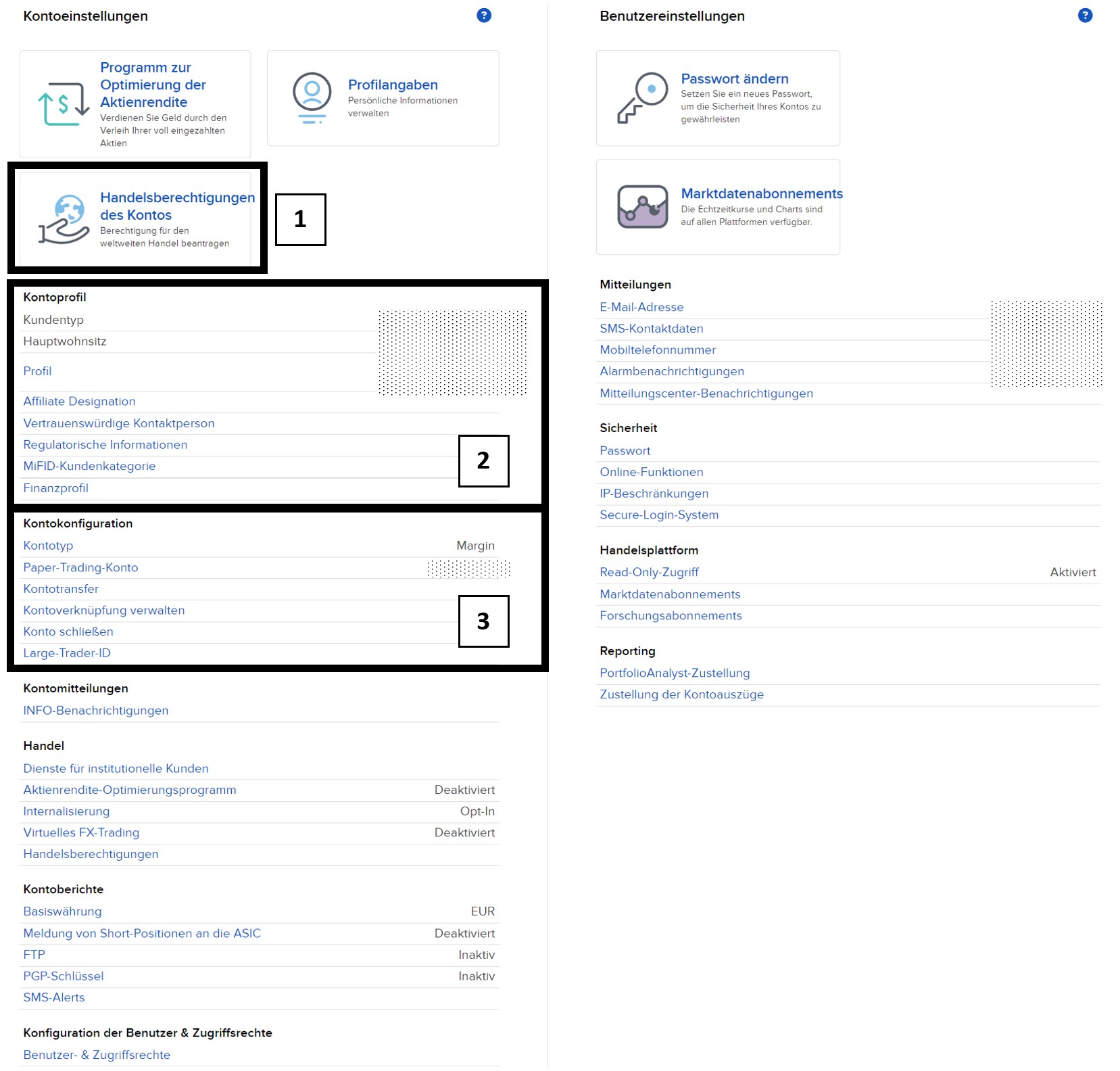Viewport: 1120px width, 1071px height.
Task: Open the Kontotransfer link
Action: (61, 589)
